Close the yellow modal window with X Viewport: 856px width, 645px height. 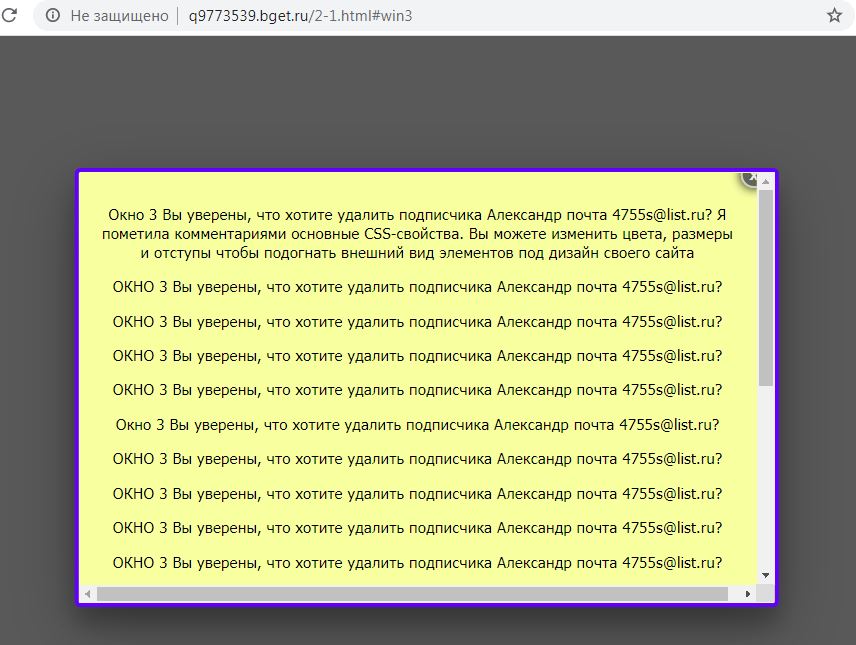pos(750,179)
